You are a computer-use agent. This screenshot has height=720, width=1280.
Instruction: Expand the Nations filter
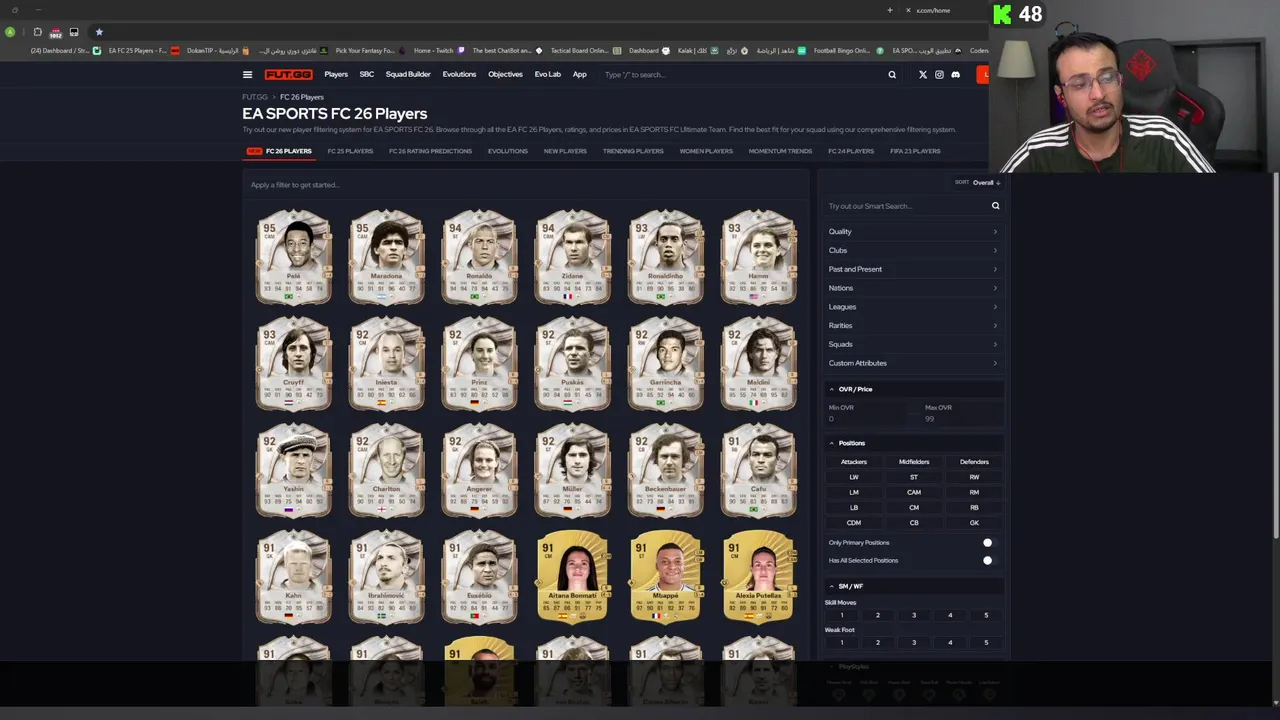(913, 288)
